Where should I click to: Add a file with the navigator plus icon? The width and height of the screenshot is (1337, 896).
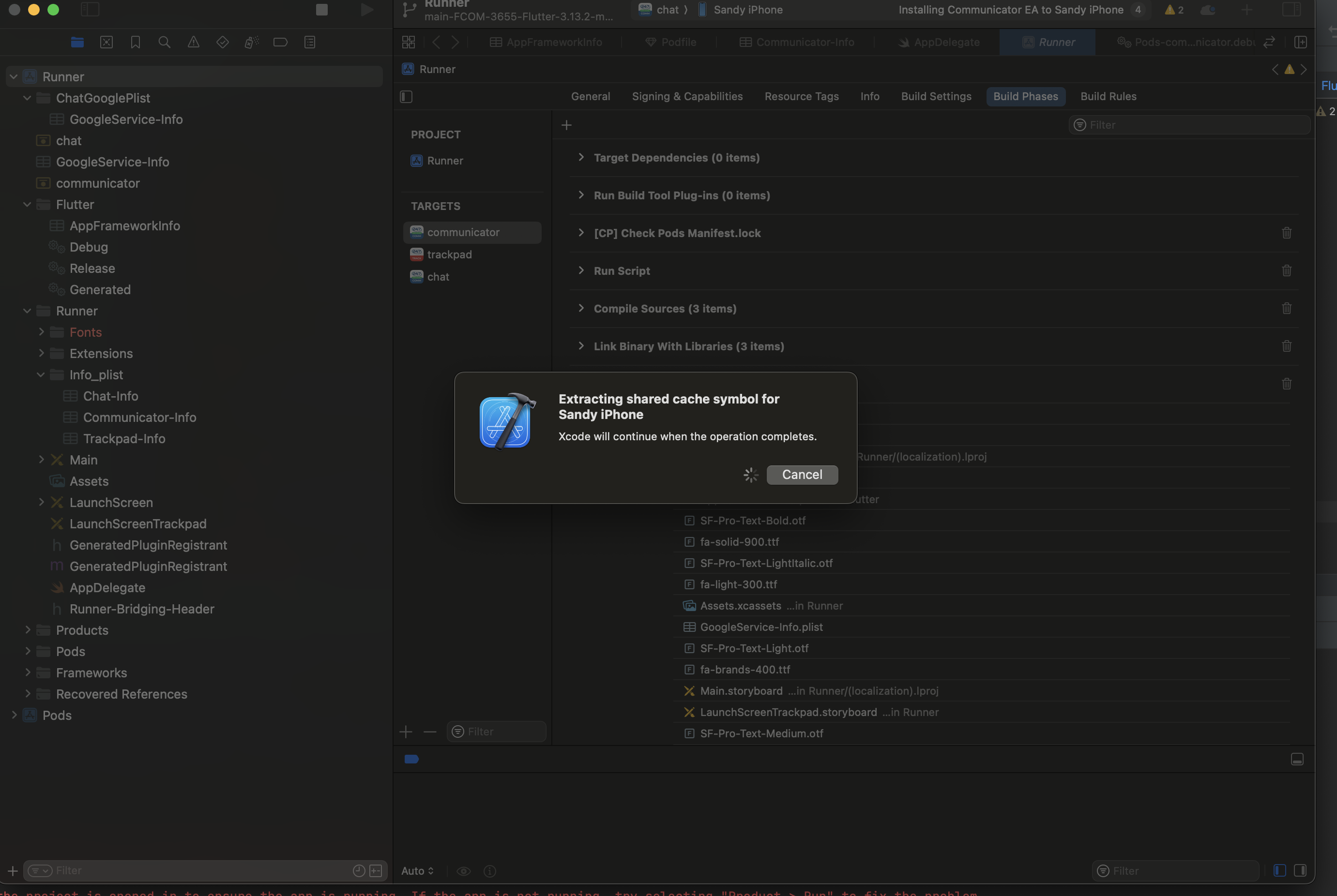[x=13, y=871]
